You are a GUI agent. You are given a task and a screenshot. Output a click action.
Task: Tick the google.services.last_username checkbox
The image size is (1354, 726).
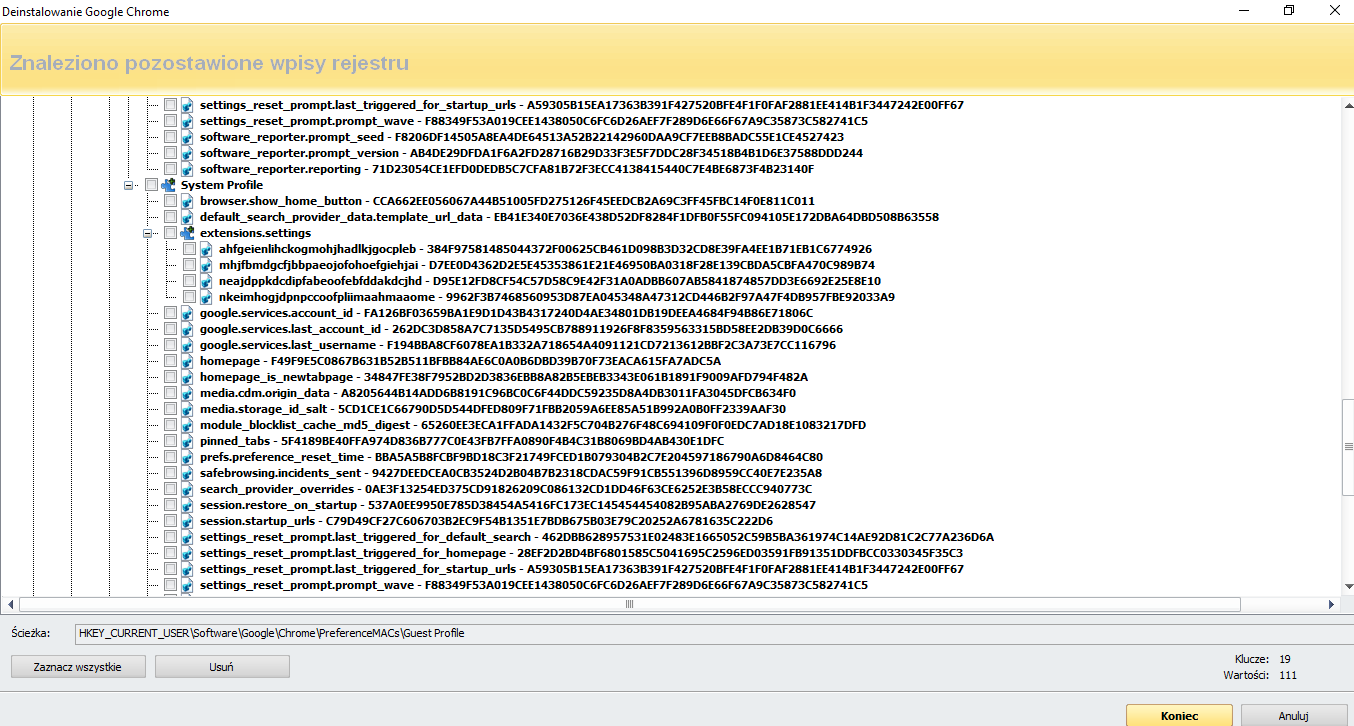[170, 345]
